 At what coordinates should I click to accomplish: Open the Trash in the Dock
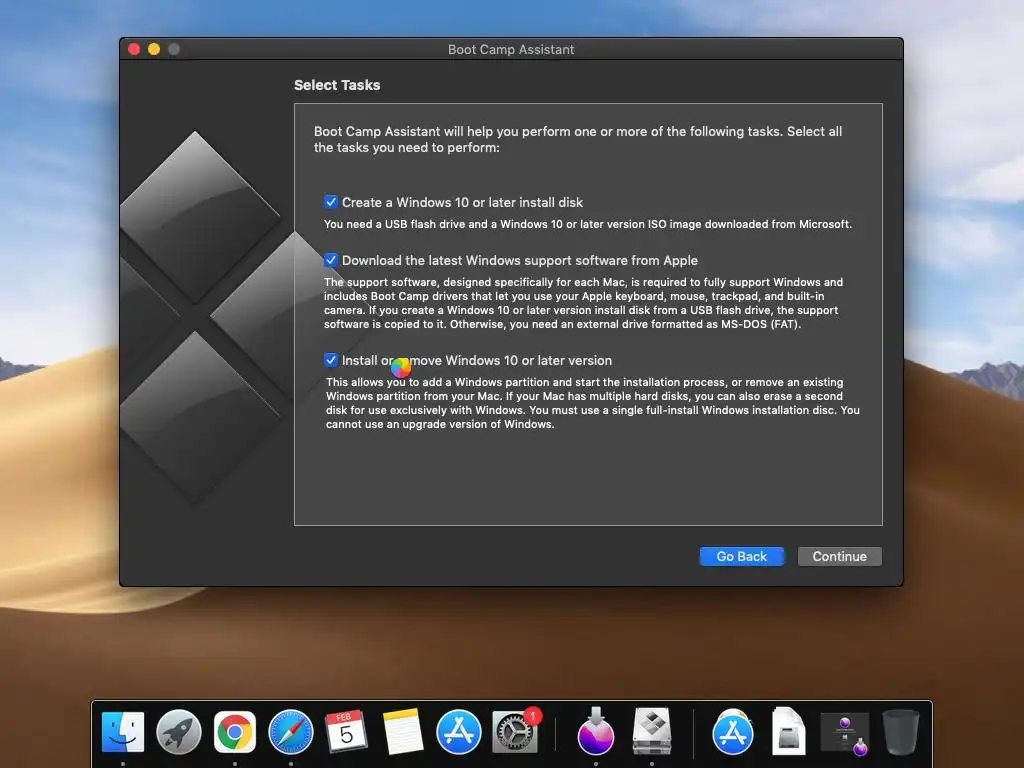click(x=901, y=732)
